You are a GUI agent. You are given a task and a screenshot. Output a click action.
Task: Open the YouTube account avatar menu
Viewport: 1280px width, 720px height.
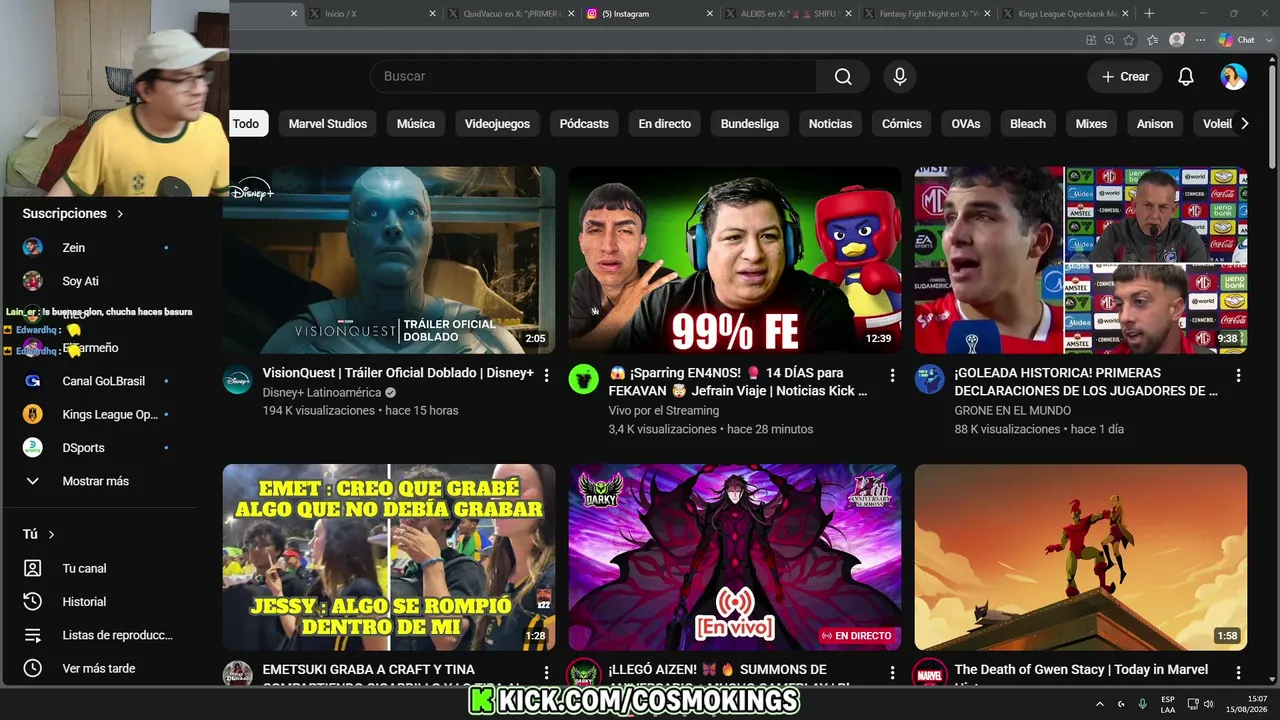(1234, 76)
